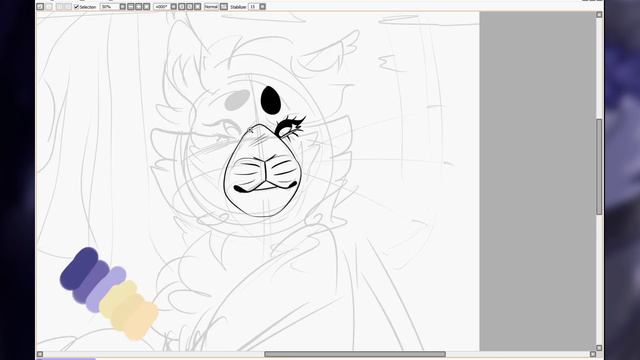
Task: Click the scroll down arrow on vertical scrollbar
Action: click(x=599, y=348)
